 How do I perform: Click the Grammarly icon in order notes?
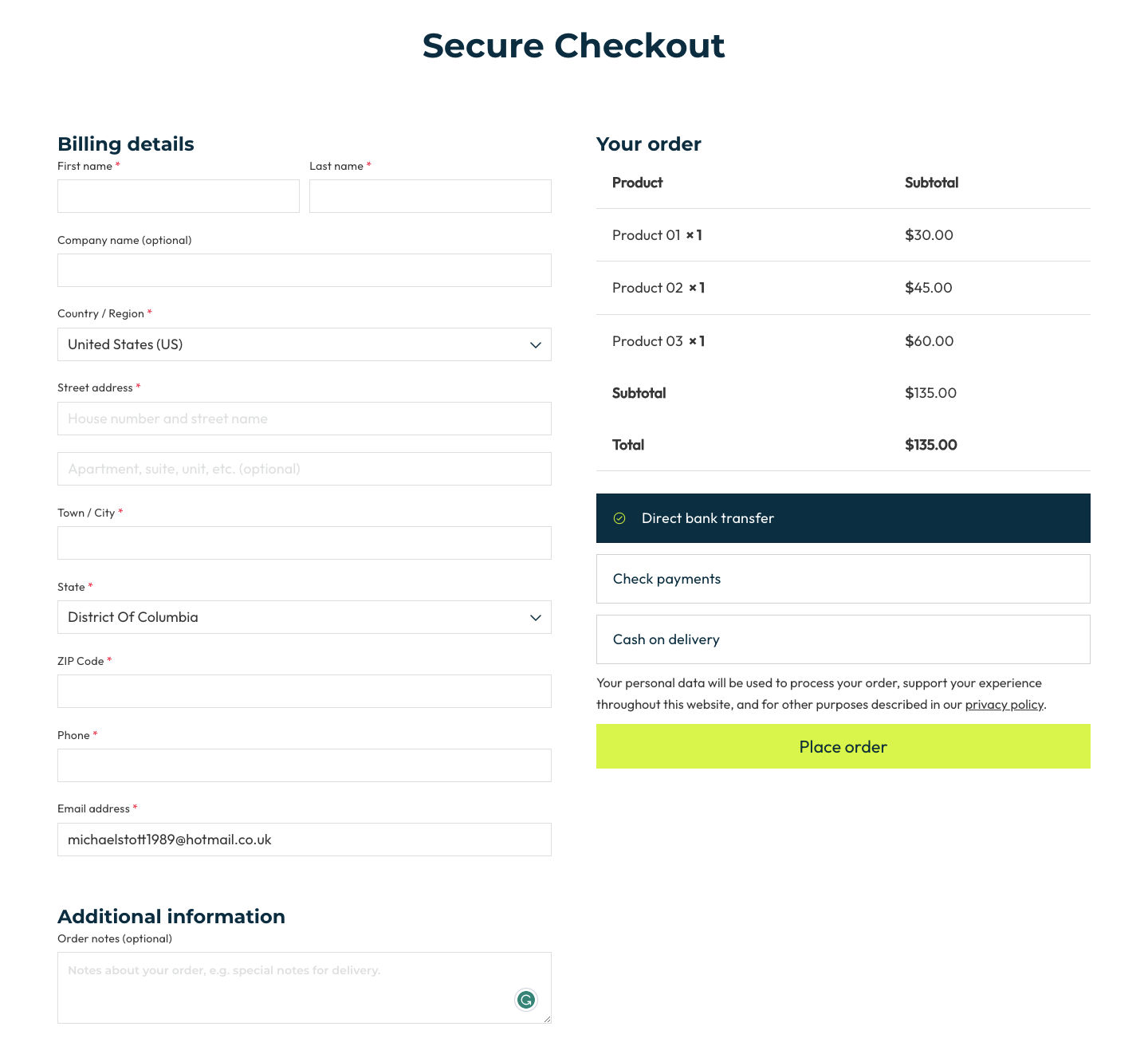(526, 999)
